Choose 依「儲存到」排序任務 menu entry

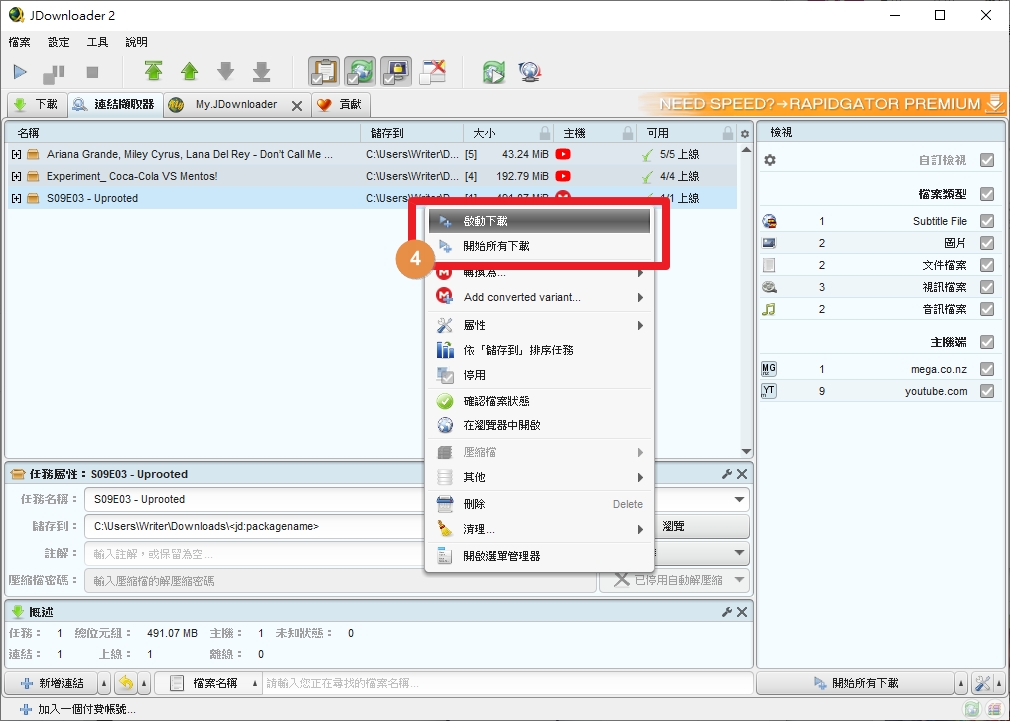tap(539, 351)
